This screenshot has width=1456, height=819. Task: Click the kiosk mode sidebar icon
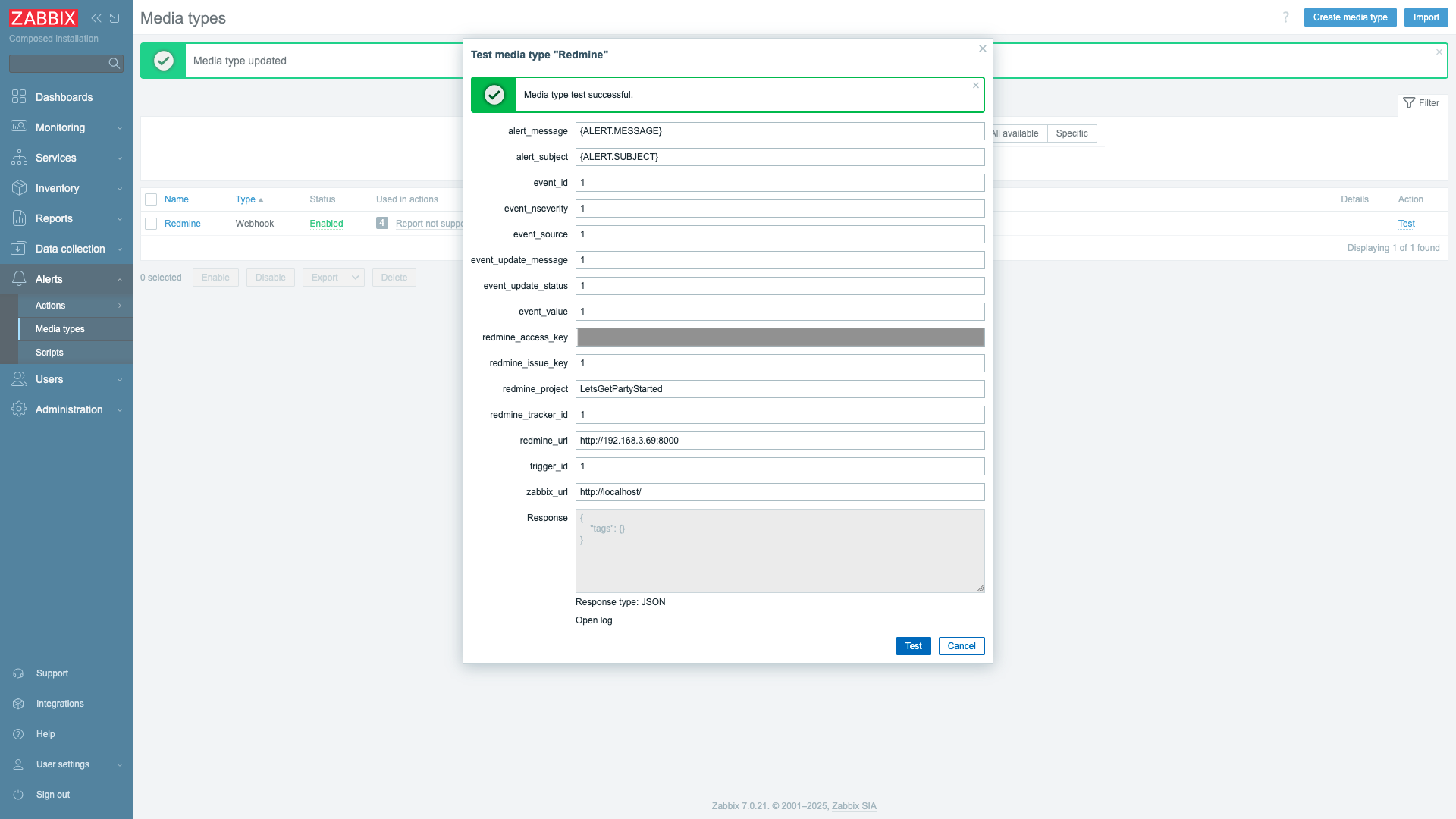tap(115, 18)
